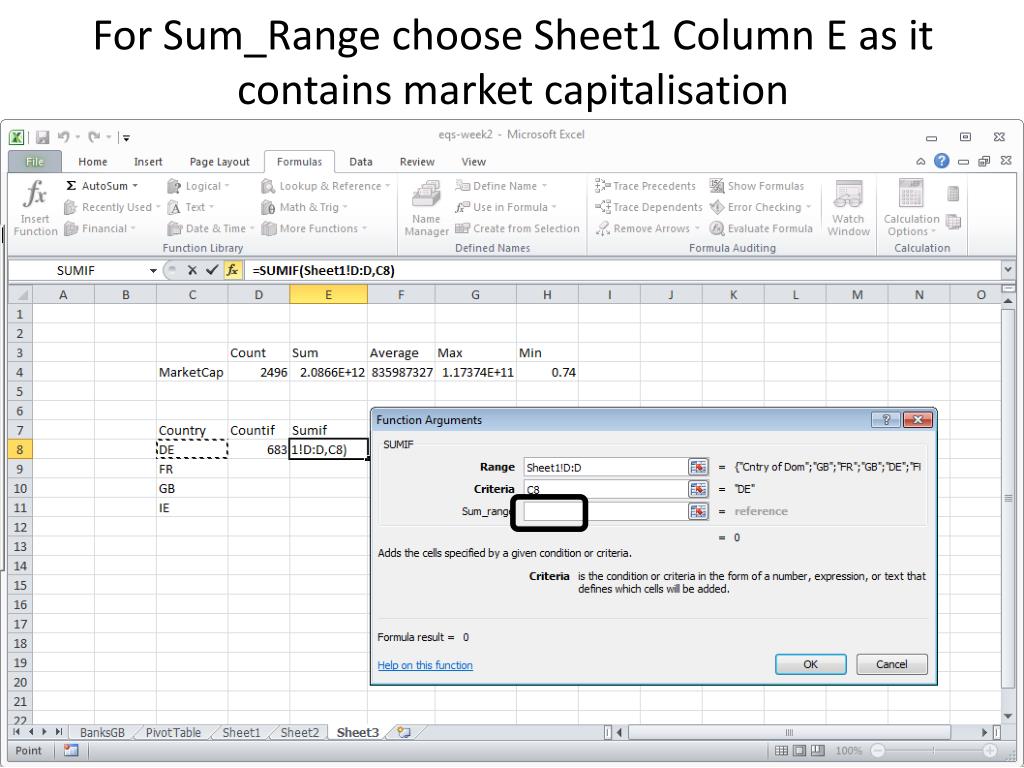The height and width of the screenshot is (768, 1024).
Task: Click Cancel in Function Arguments dialog
Action: click(891, 664)
